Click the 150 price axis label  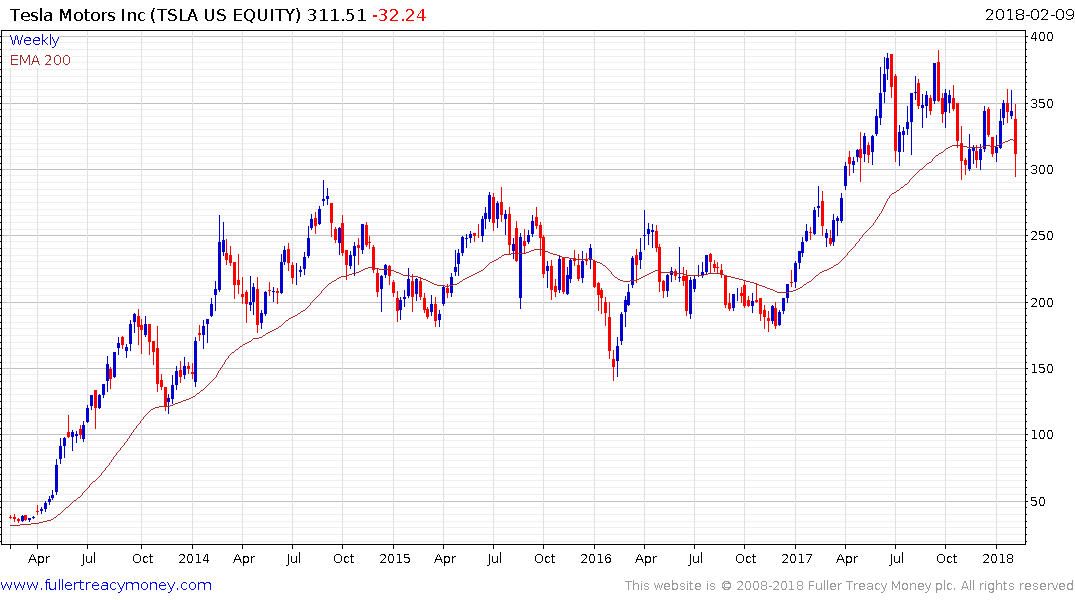(1042, 368)
